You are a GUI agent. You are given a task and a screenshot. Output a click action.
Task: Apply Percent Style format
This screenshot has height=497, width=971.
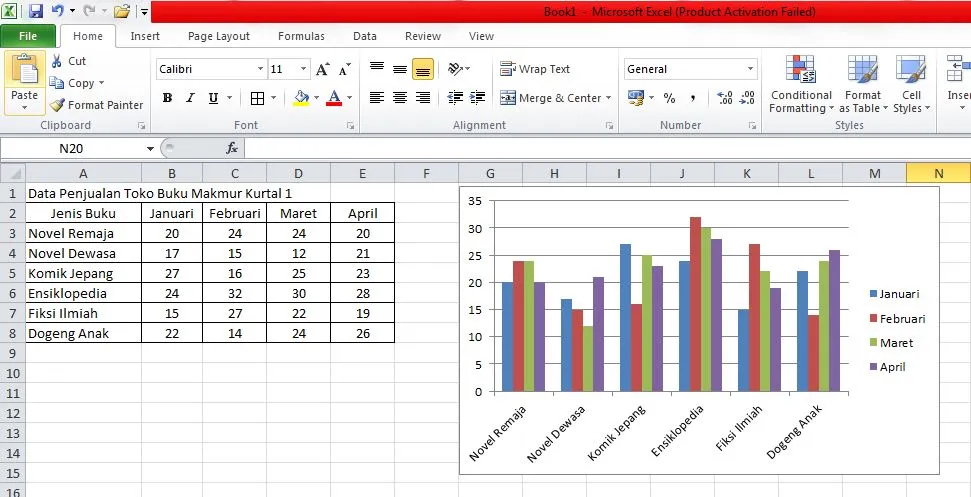[x=669, y=98]
